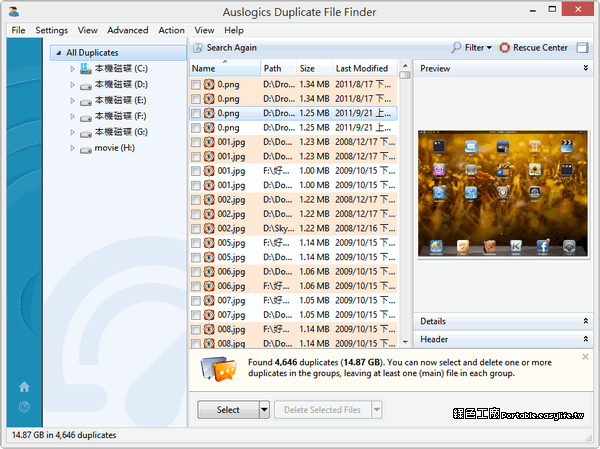Select the 007.jpg row in F:\
The image size is (600, 449).
pyautogui.click(x=293, y=300)
